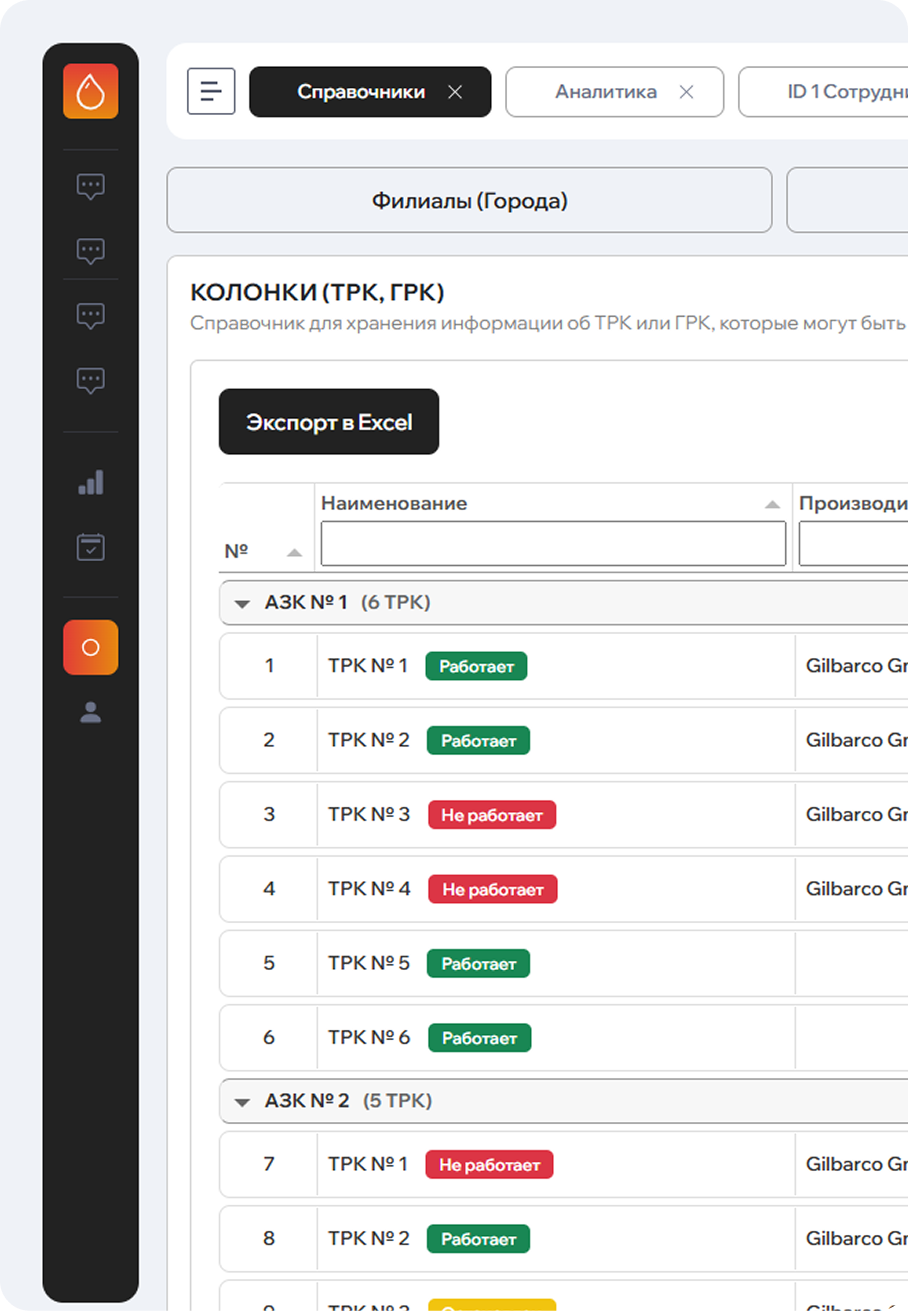Click the Не работает badge on row 3
This screenshot has width=908, height=1311.
pyautogui.click(x=492, y=815)
